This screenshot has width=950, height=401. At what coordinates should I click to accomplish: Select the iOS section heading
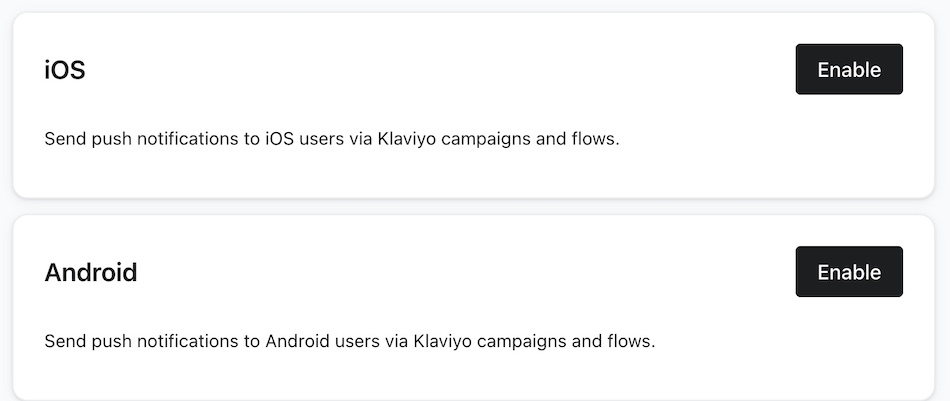tap(65, 70)
